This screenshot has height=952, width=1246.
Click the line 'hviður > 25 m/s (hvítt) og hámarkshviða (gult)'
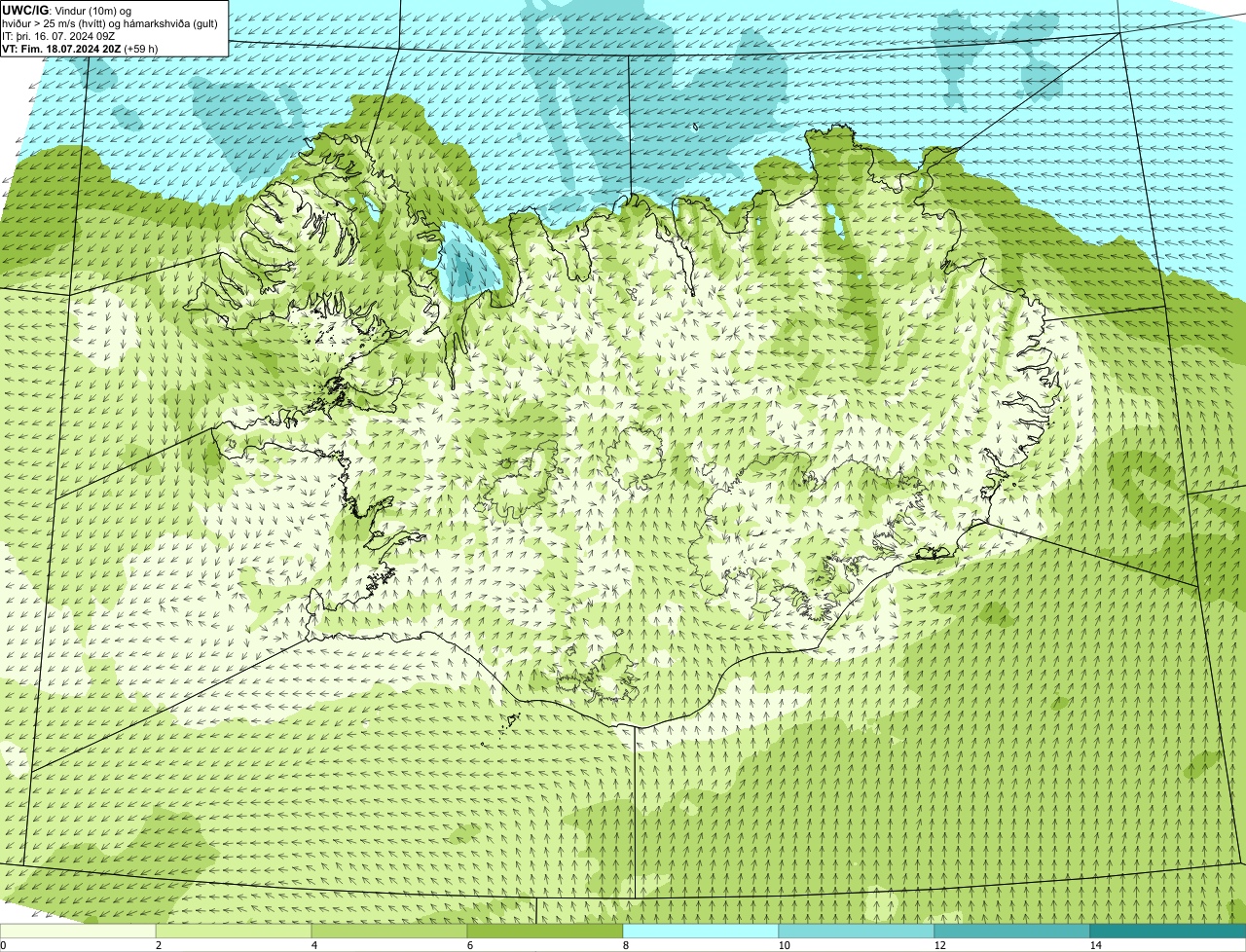coord(110,23)
